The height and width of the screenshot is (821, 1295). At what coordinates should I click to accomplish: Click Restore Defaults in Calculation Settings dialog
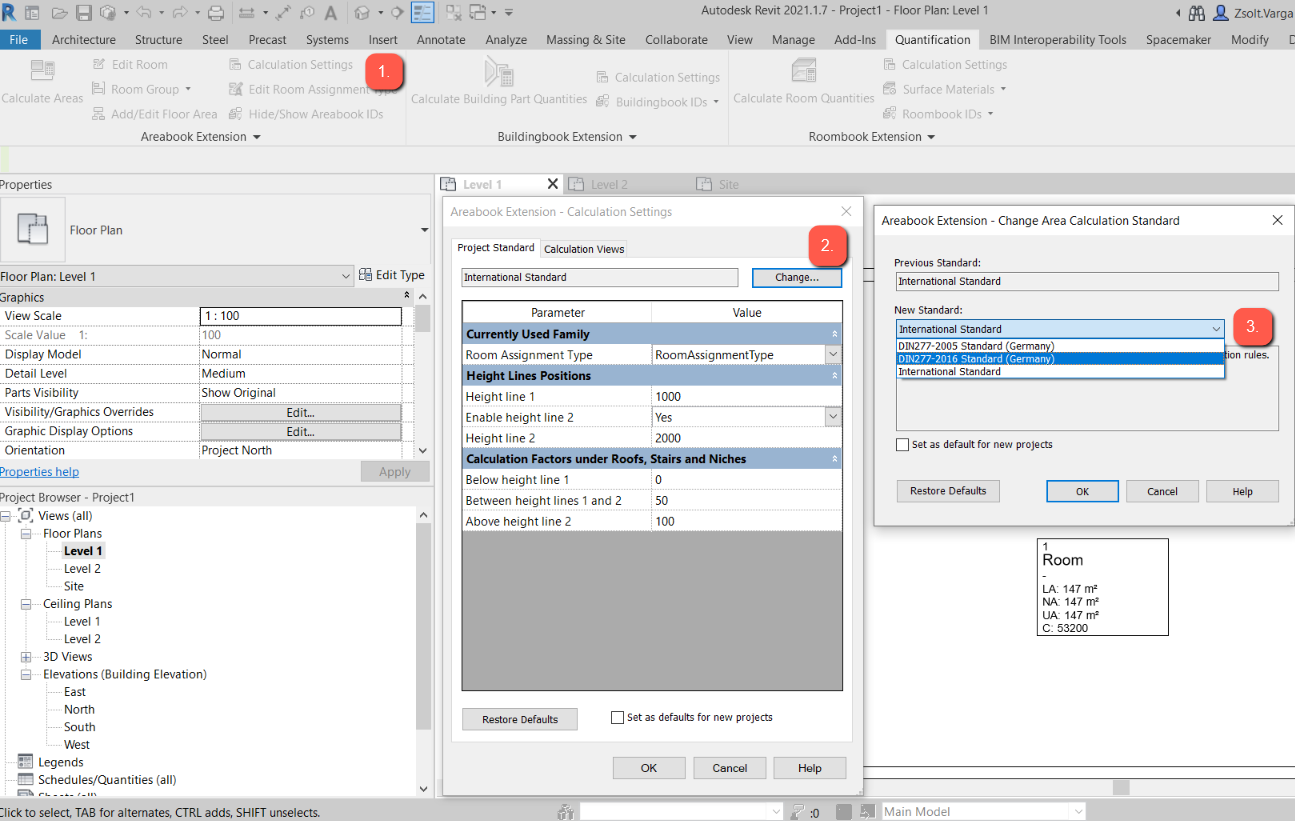coord(520,719)
